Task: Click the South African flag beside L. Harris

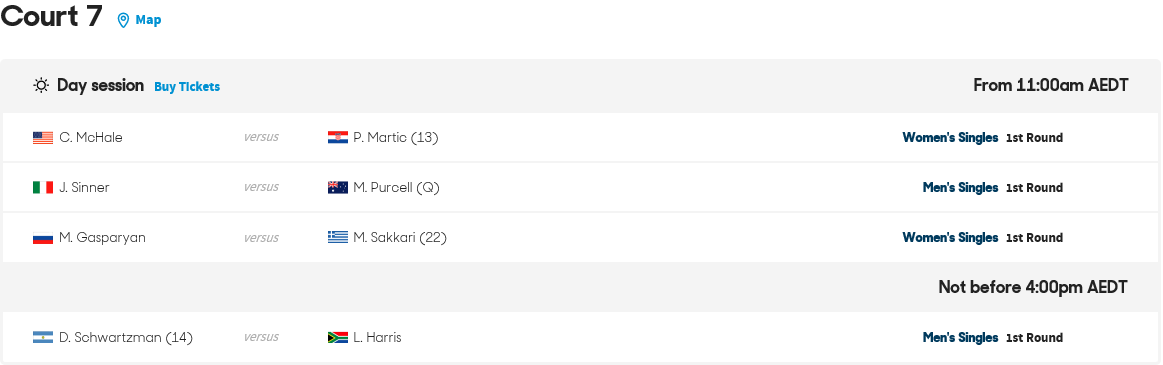Action: pyautogui.click(x=337, y=338)
